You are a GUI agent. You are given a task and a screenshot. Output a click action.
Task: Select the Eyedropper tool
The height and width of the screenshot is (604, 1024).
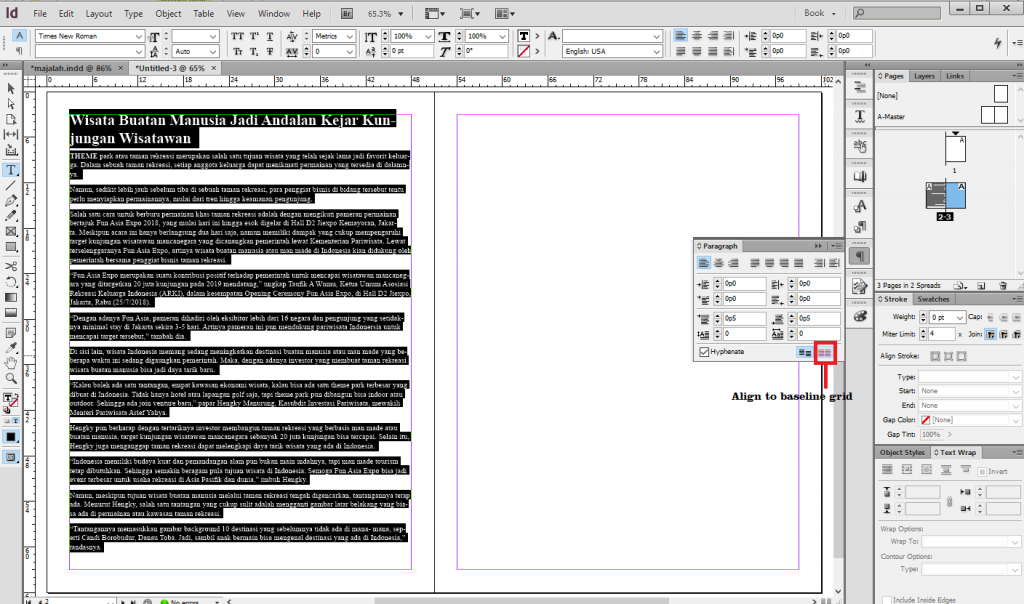(x=11, y=347)
